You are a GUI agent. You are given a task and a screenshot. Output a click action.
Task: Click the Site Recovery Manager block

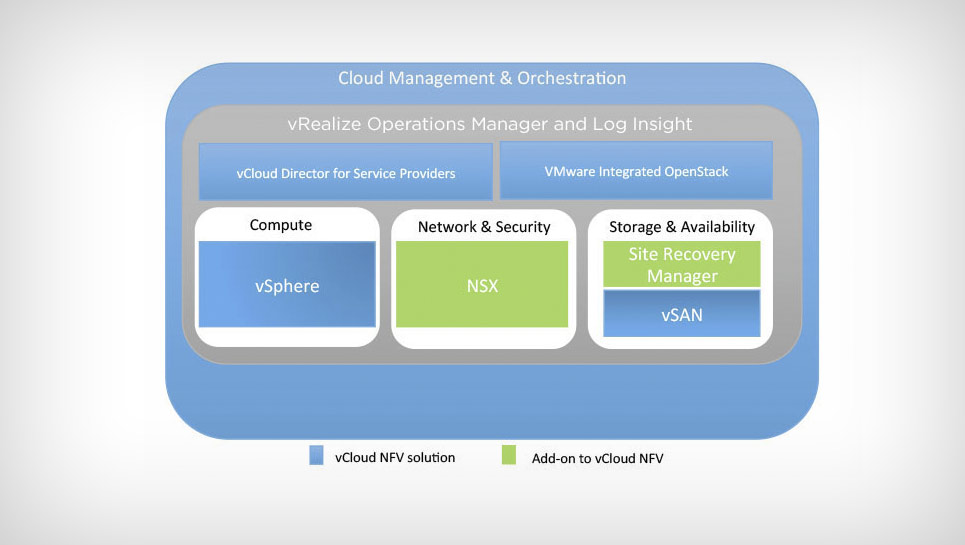(681, 265)
